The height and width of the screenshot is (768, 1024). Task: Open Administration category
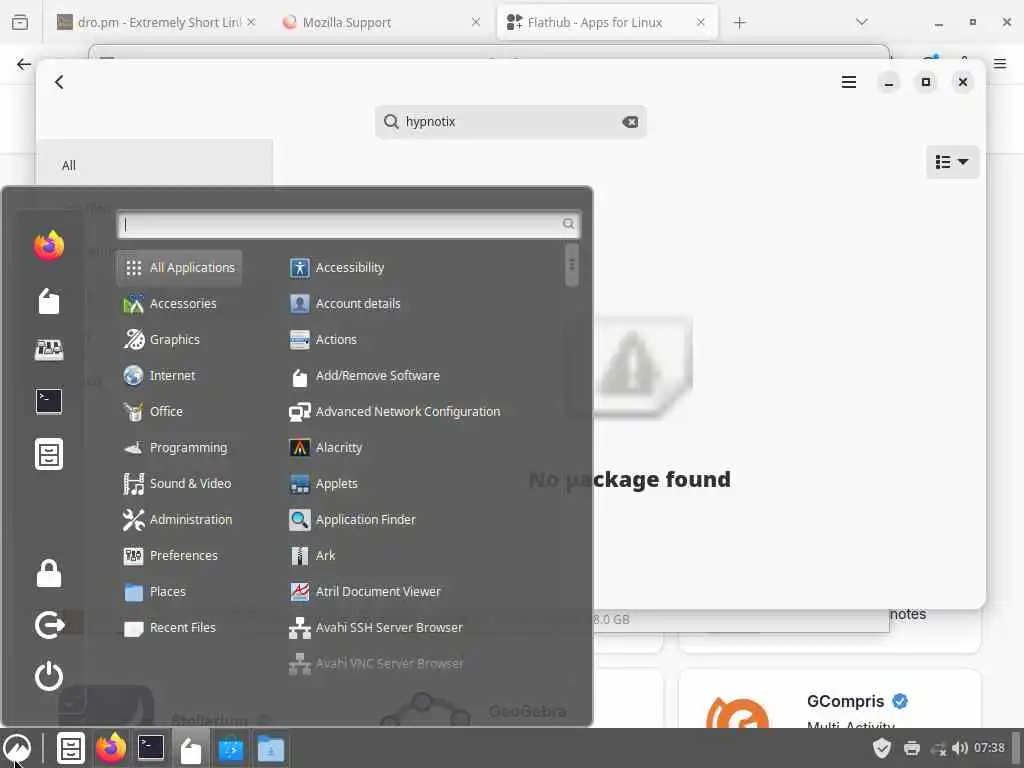(178, 519)
